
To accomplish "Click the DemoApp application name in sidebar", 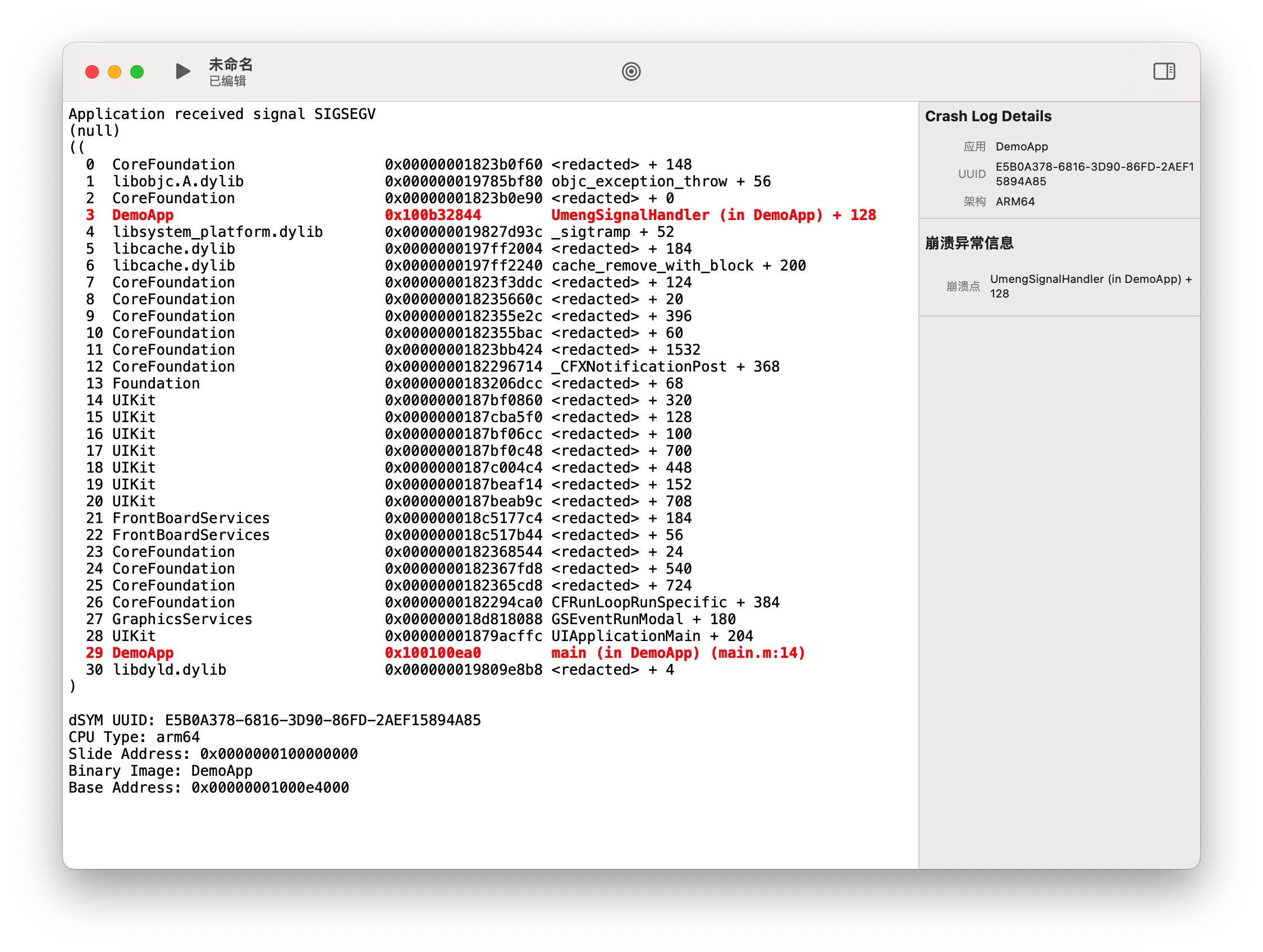I will coord(1022,147).
